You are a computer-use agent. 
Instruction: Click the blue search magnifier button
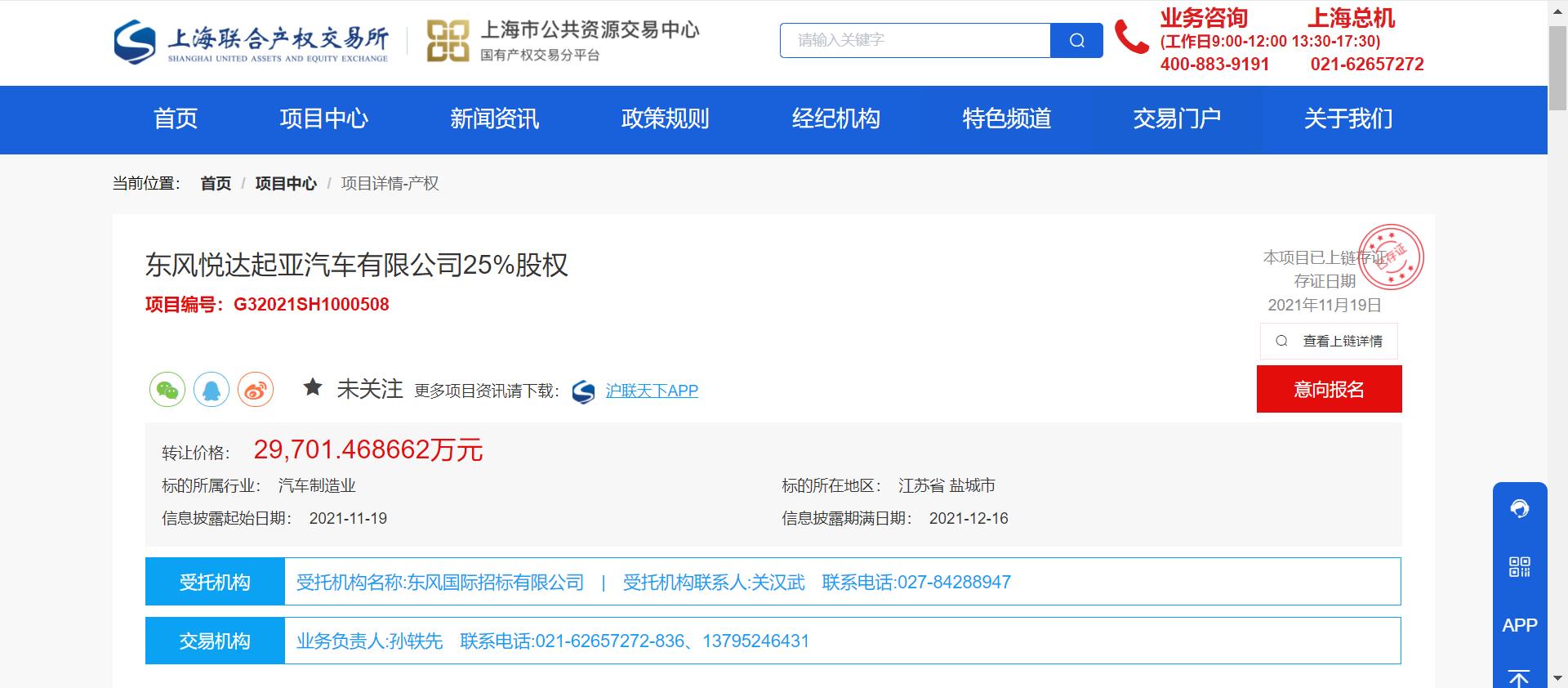pyautogui.click(x=1076, y=40)
